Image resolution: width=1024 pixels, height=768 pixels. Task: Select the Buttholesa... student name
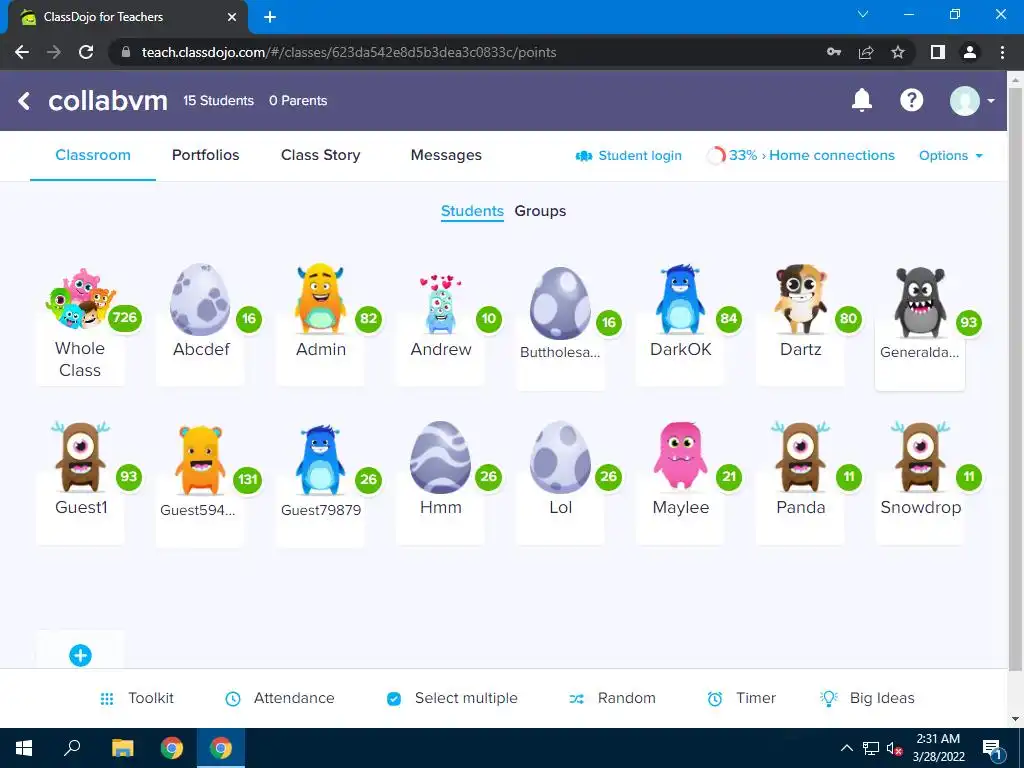coord(560,352)
